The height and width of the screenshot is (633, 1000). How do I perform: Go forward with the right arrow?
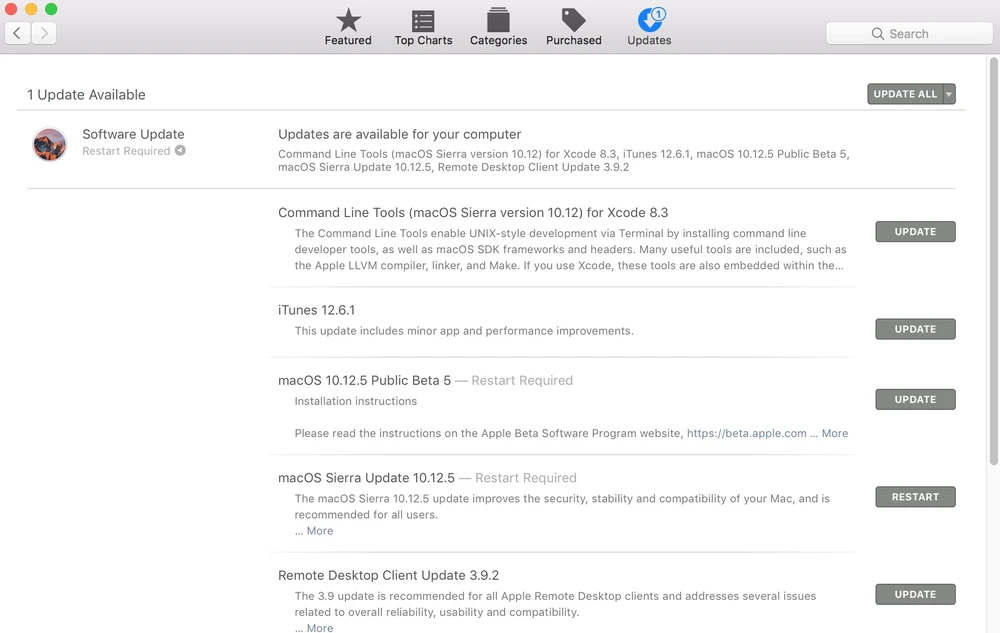(x=43, y=34)
